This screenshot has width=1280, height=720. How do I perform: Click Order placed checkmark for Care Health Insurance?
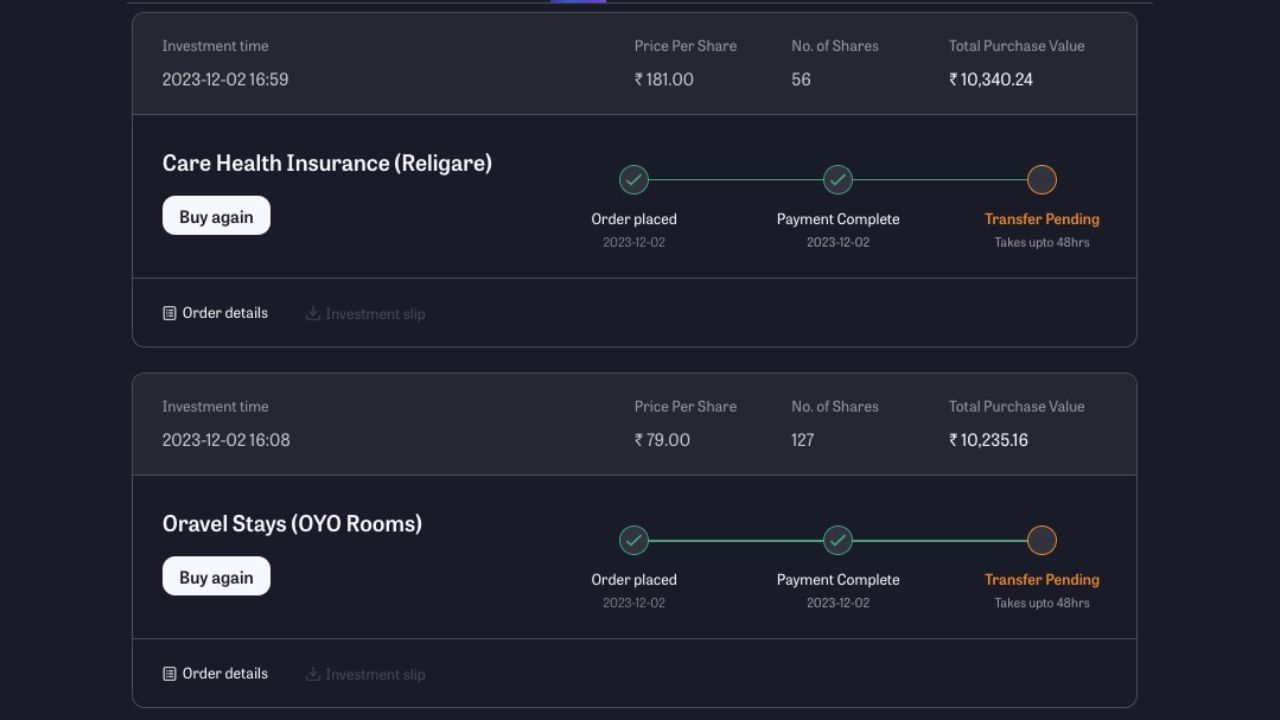tap(634, 180)
